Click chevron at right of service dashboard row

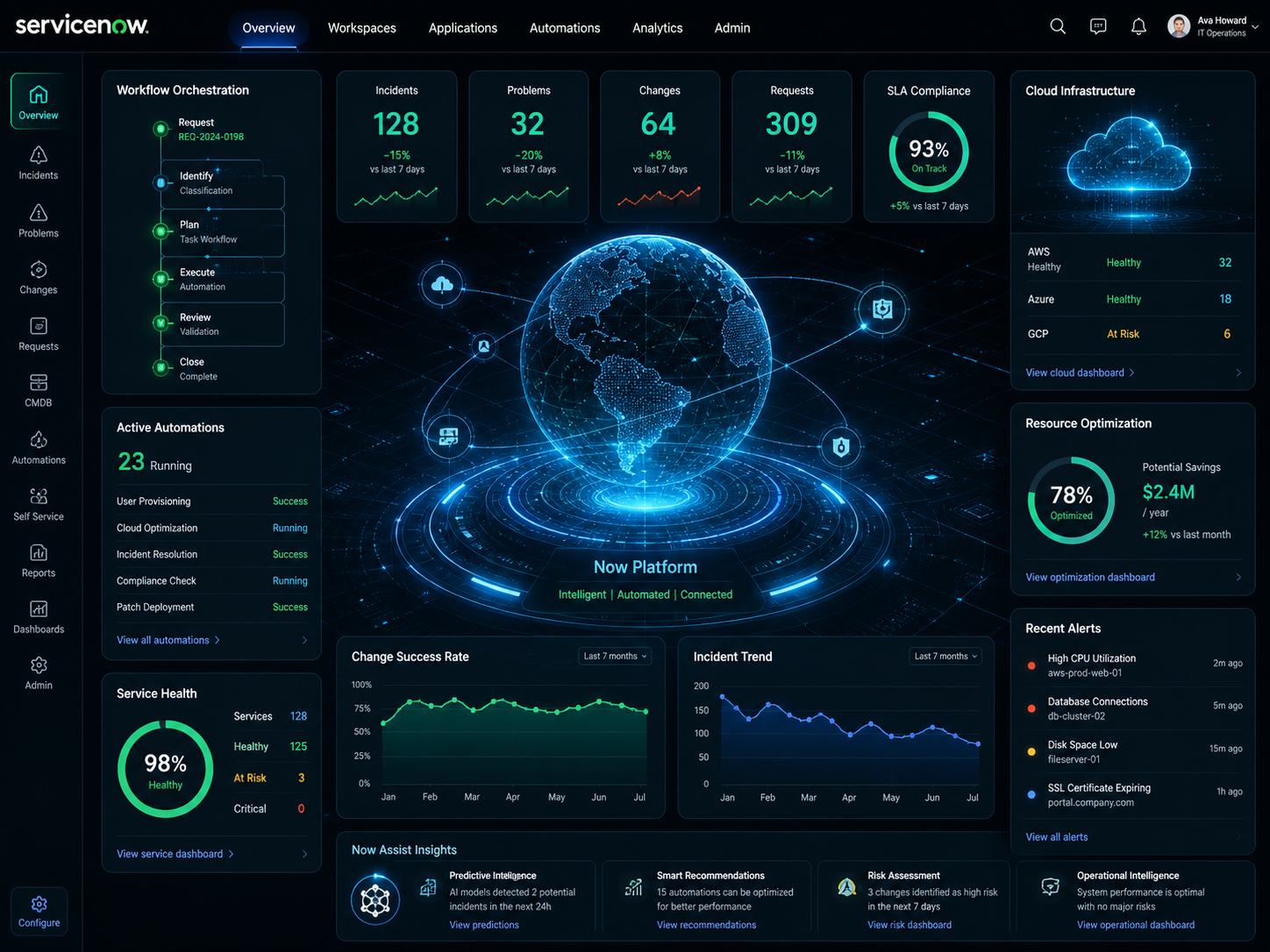click(x=304, y=854)
